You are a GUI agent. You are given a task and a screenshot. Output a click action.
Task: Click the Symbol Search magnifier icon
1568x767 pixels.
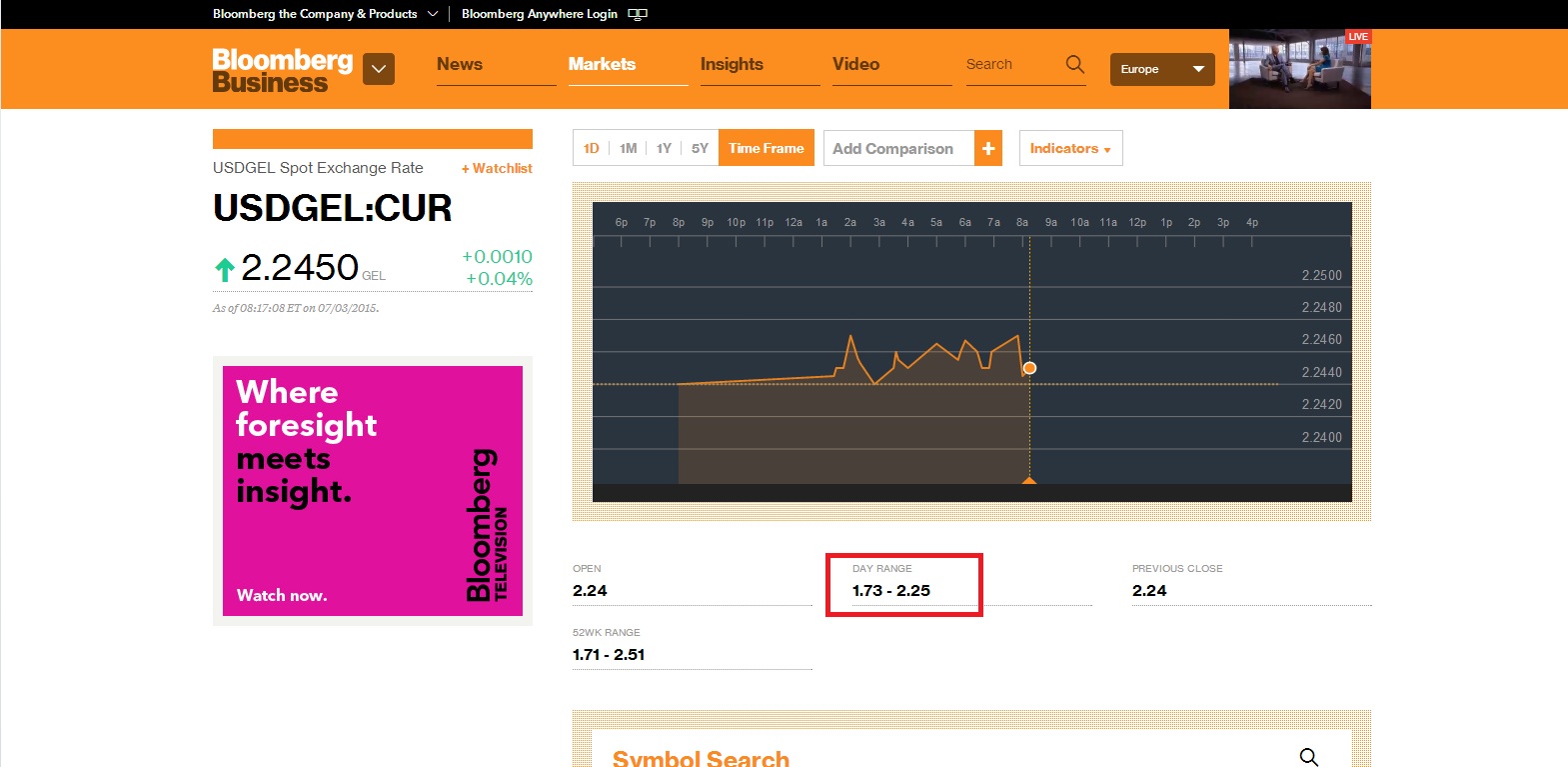click(1309, 757)
